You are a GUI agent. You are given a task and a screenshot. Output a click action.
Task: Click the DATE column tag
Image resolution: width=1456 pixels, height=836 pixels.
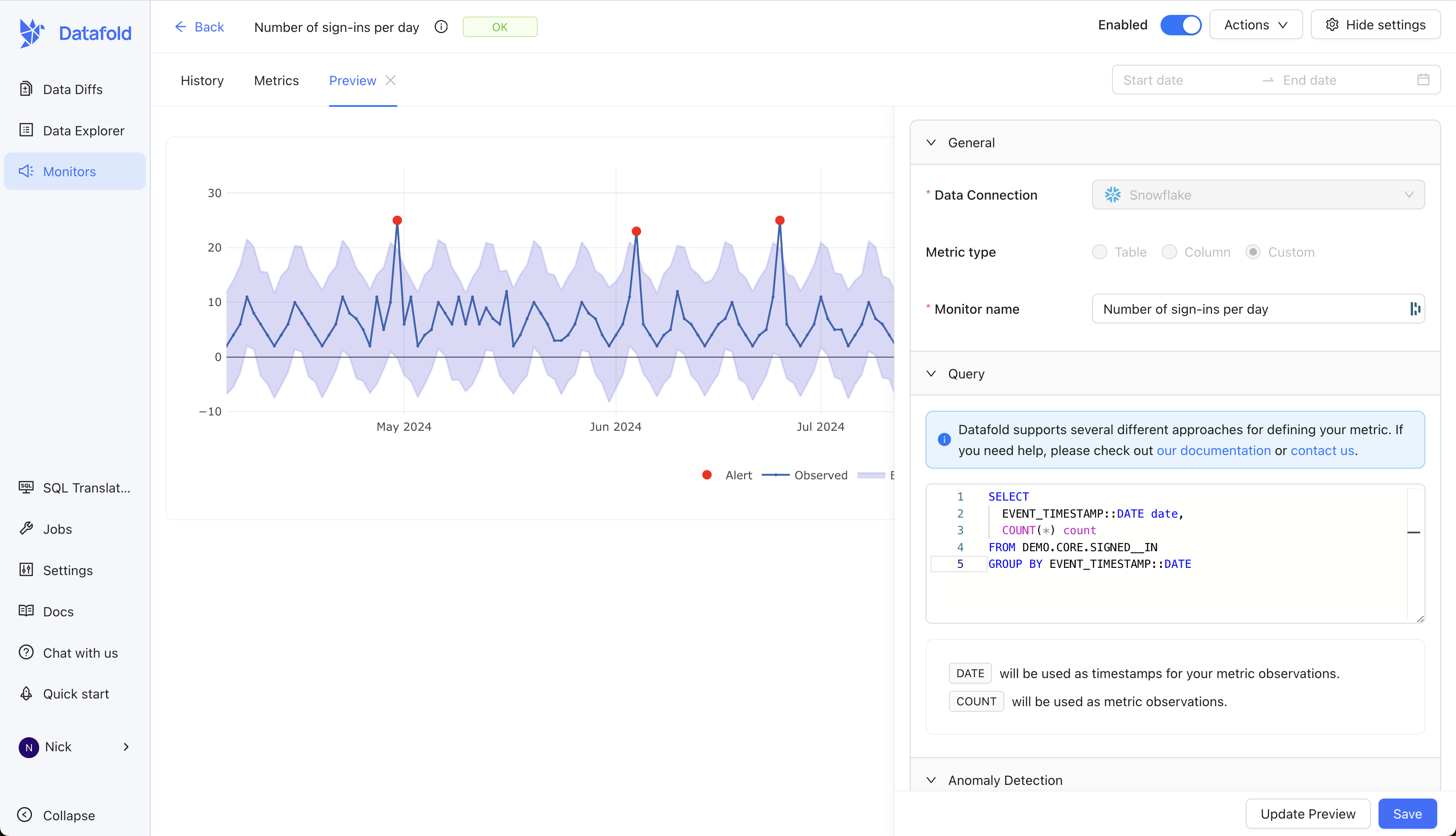[970, 673]
